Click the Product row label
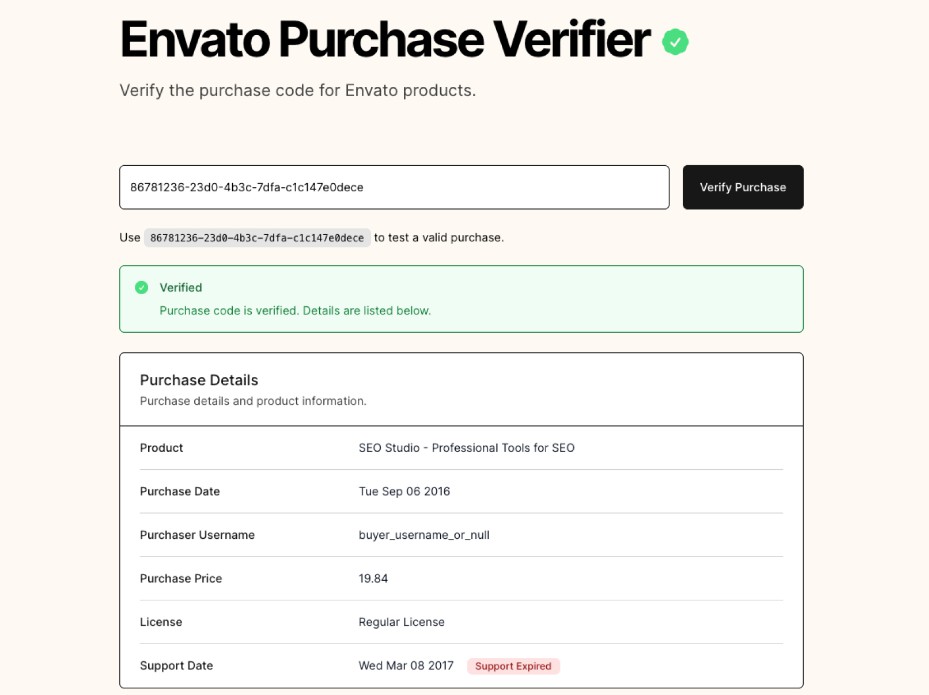Screen dimensions: 929x695 pos(161,448)
